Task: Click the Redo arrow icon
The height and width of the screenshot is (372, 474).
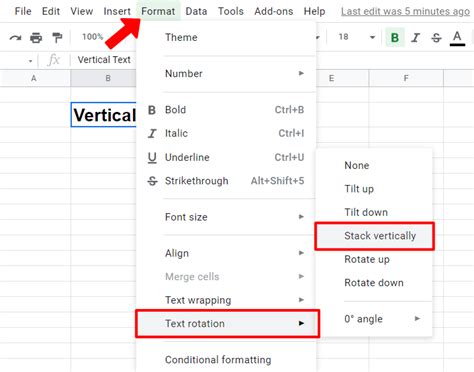Action: pyautogui.click(x=15, y=38)
